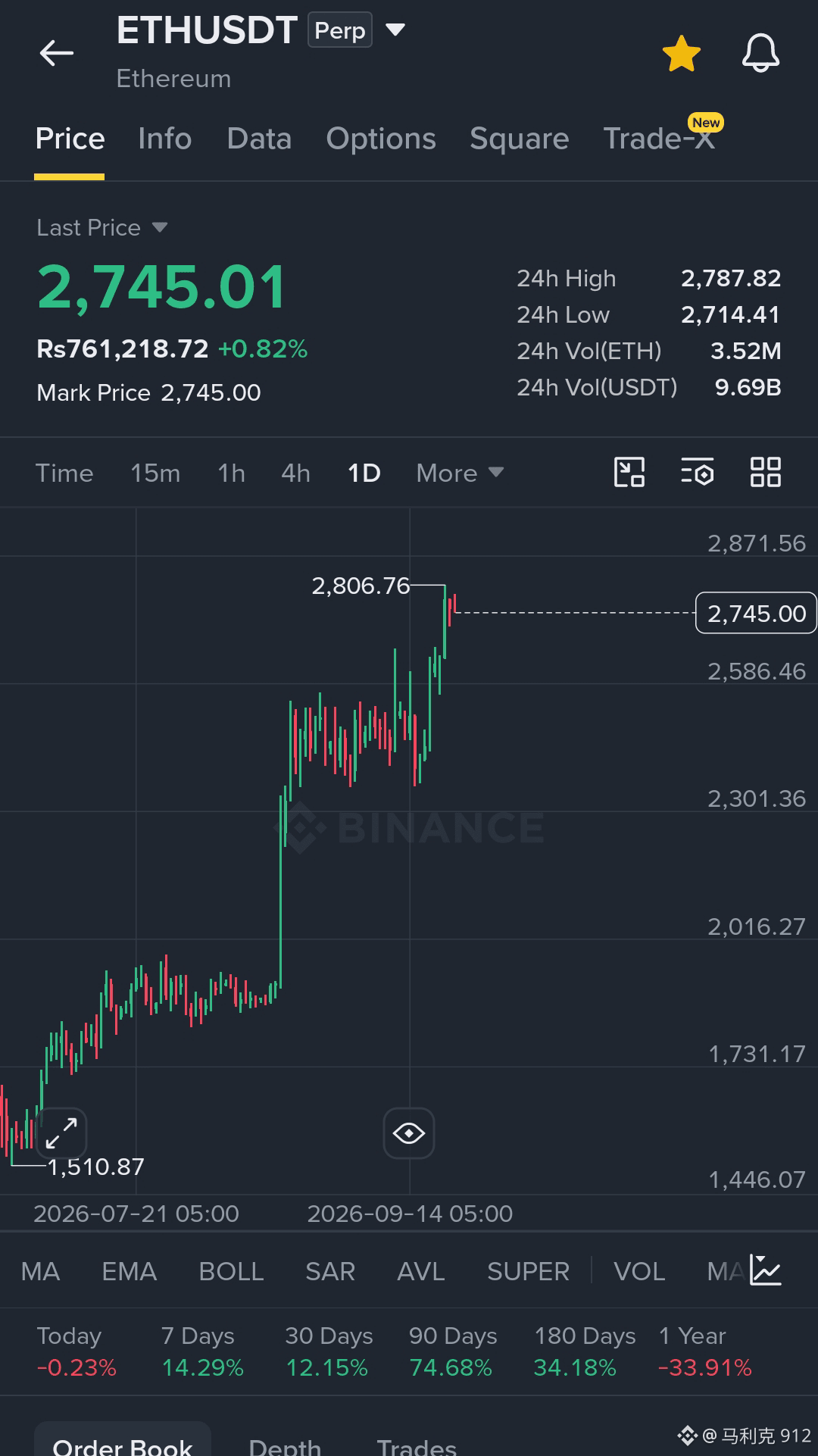Open the More timeframes dropdown

point(460,473)
